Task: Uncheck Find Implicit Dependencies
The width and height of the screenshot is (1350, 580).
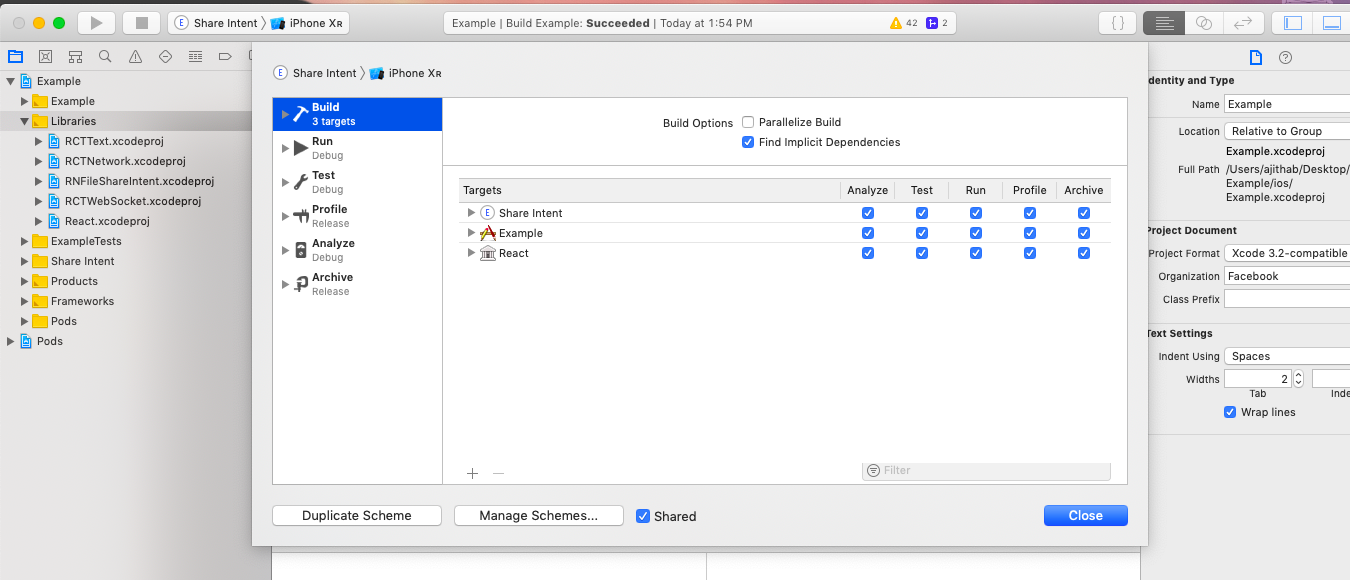Action: click(748, 142)
